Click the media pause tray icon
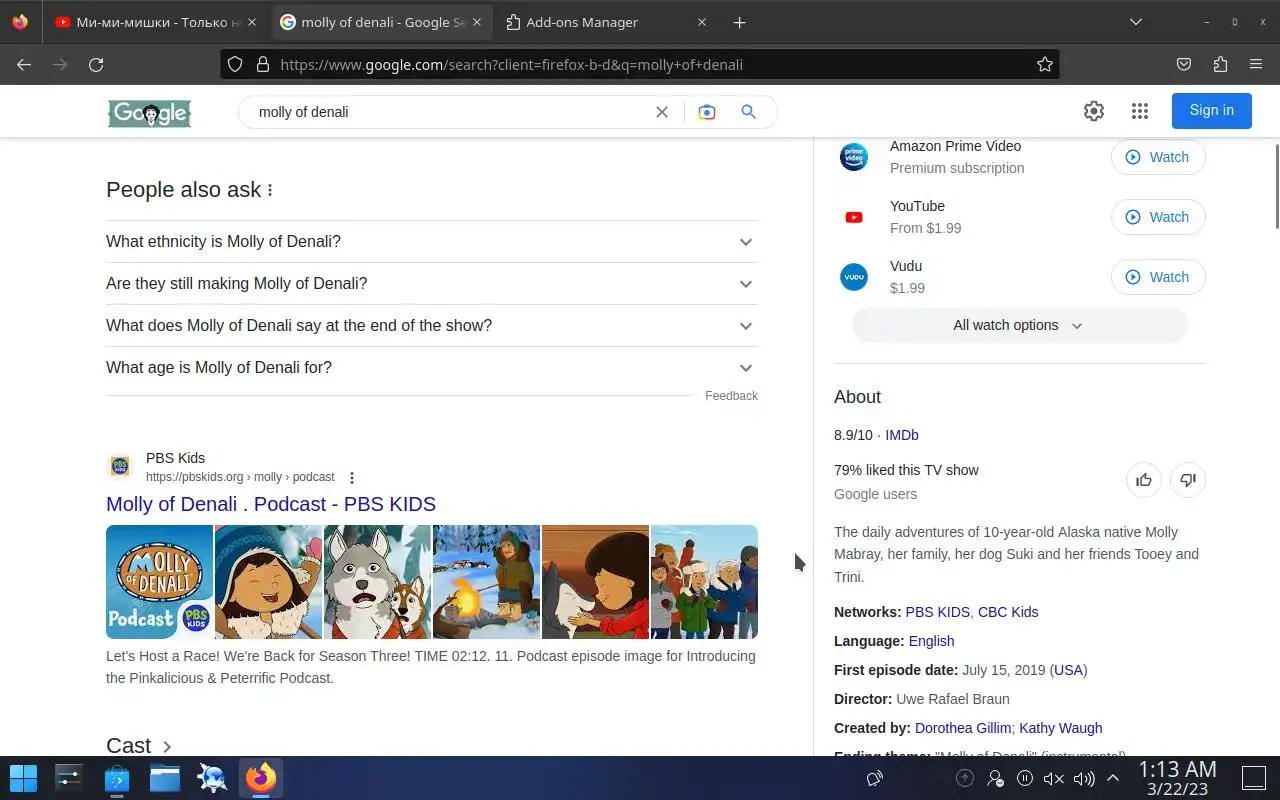The width and height of the screenshot is (1280, 800). coord(1025,778)
